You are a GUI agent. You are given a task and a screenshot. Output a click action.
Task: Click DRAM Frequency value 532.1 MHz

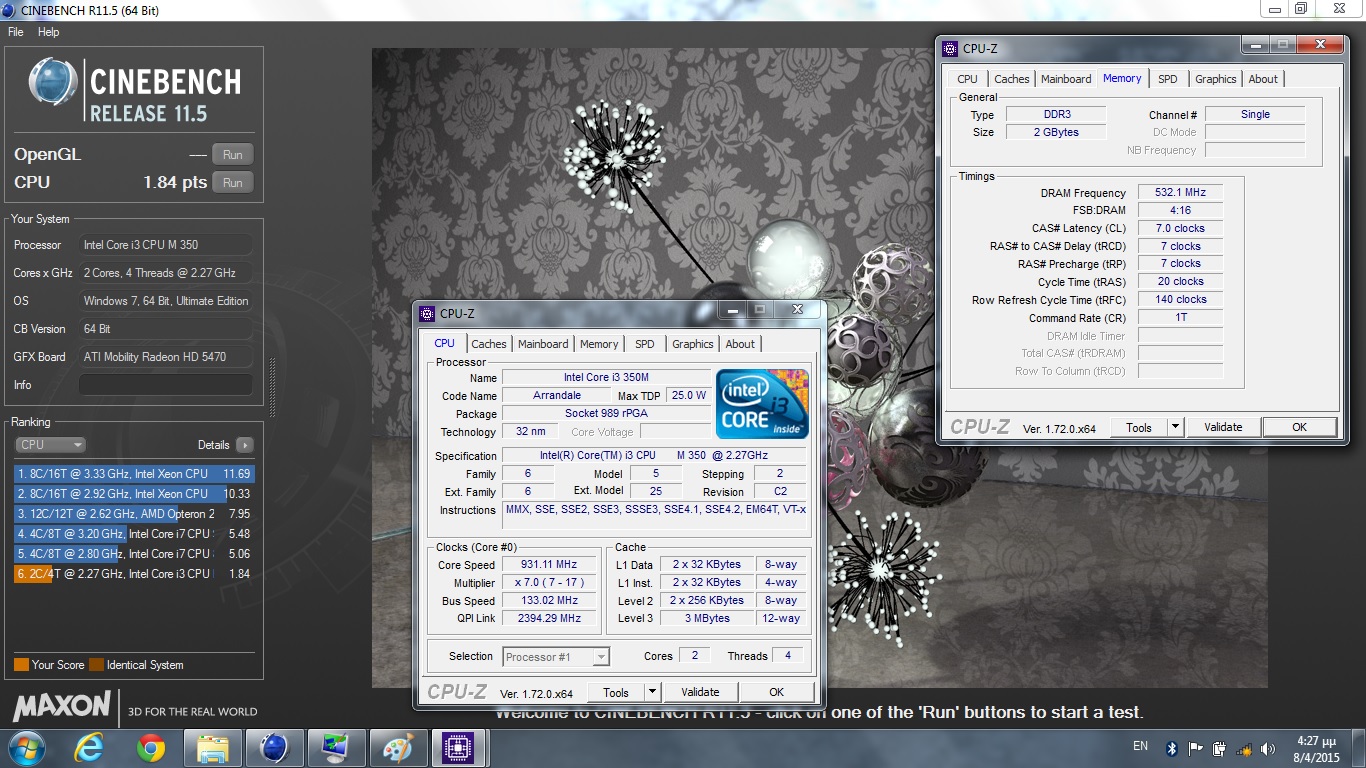point(1180,193)
